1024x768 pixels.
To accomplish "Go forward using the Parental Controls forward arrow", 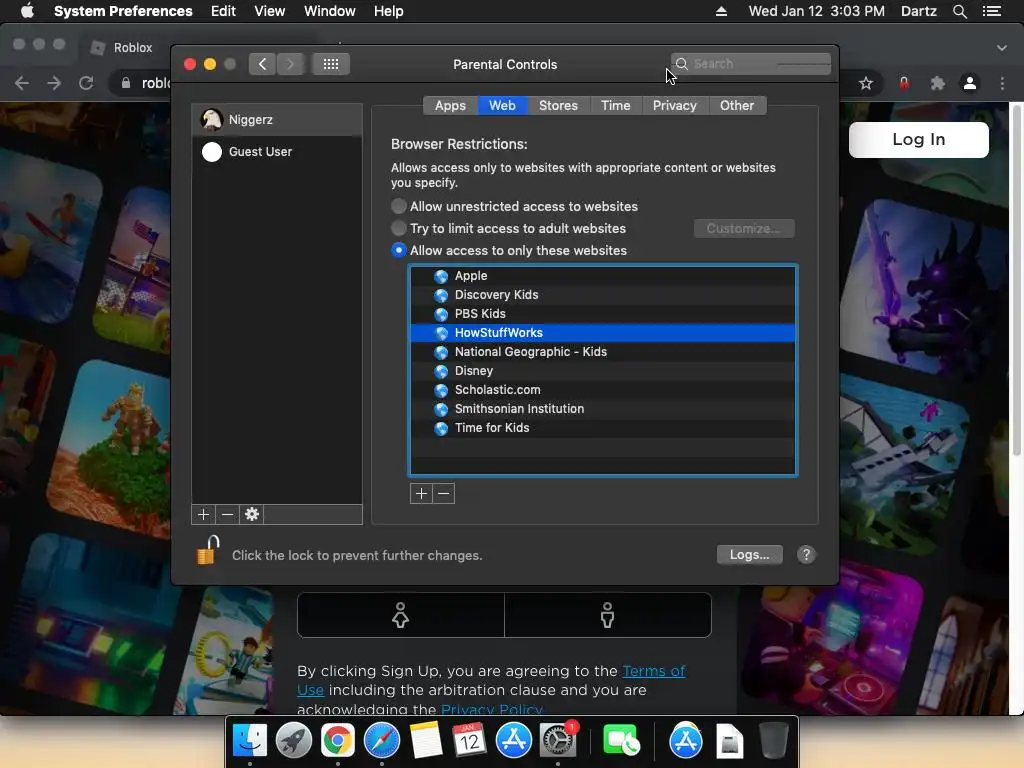I will 290,64.
